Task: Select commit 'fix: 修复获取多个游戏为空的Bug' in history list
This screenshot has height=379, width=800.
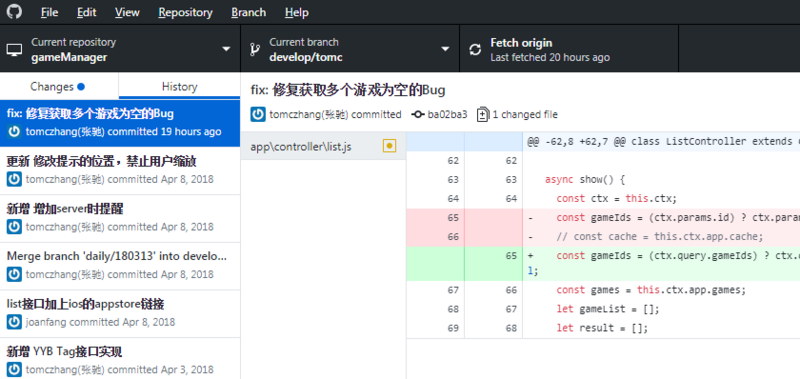Action: (x=120, y=123)
